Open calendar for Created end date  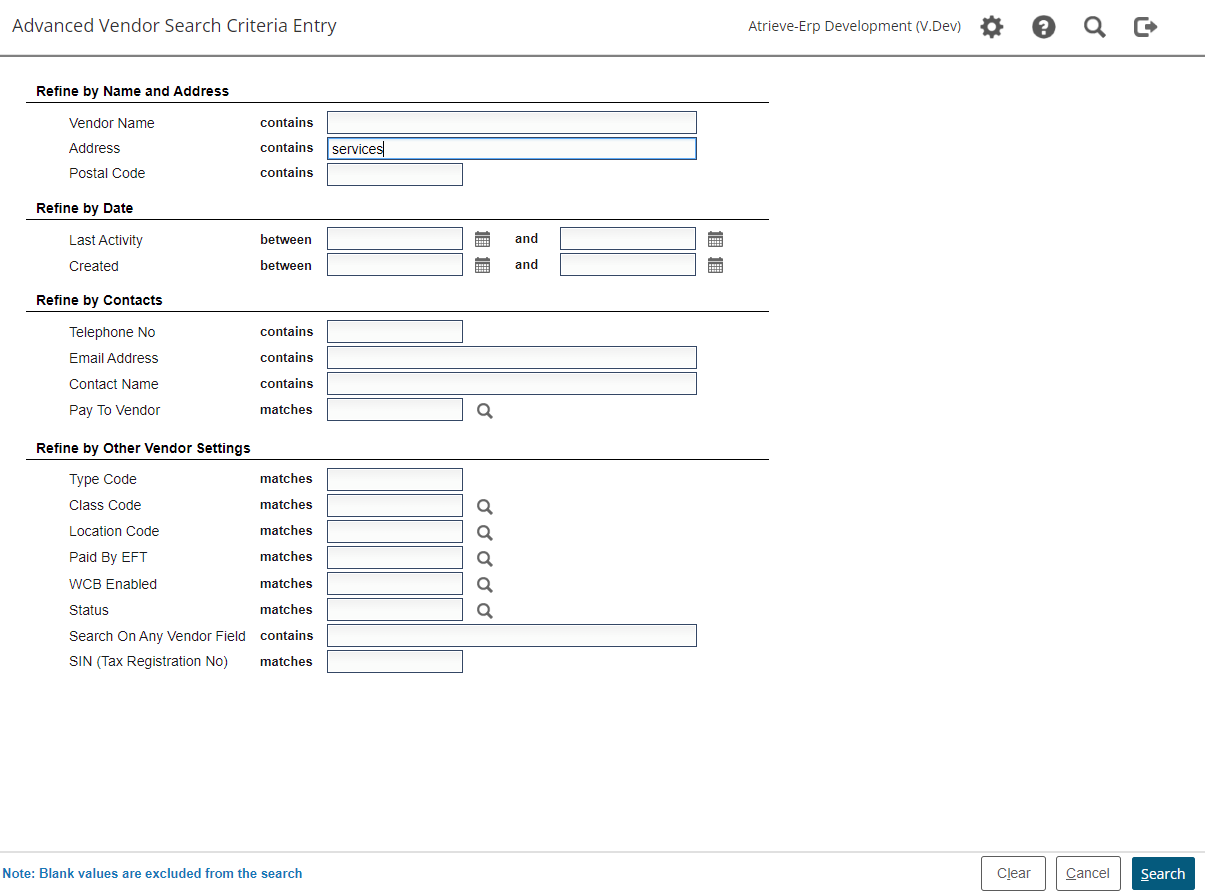(715, 265)
